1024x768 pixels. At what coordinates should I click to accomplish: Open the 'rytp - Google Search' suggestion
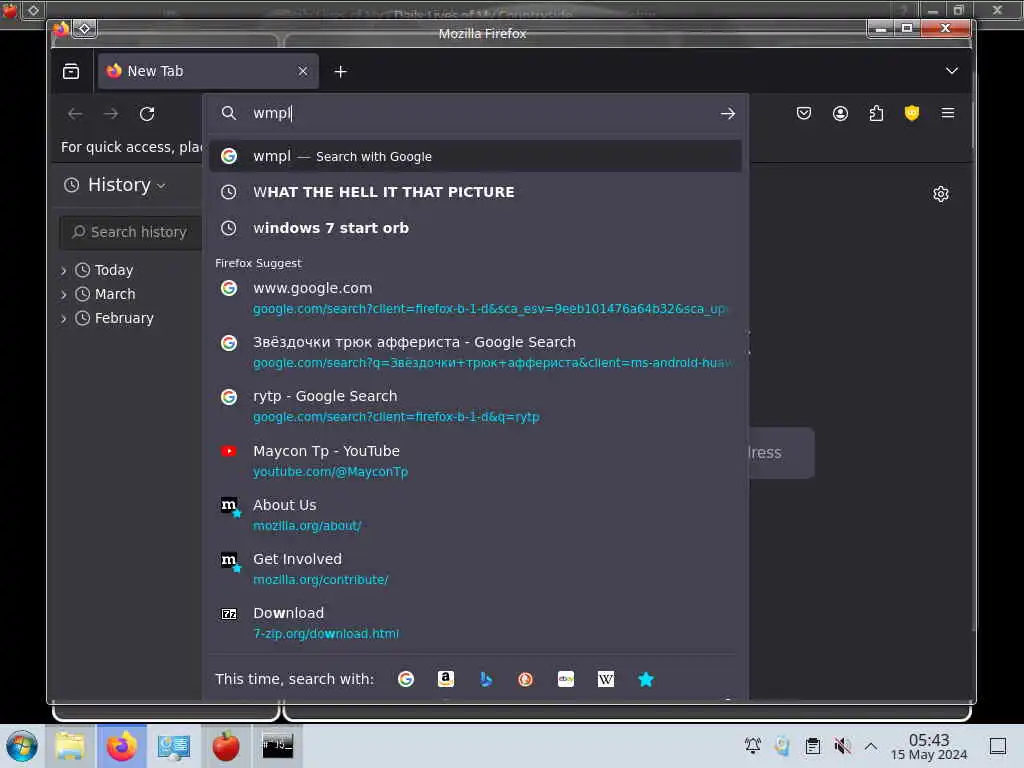[475, 406]
